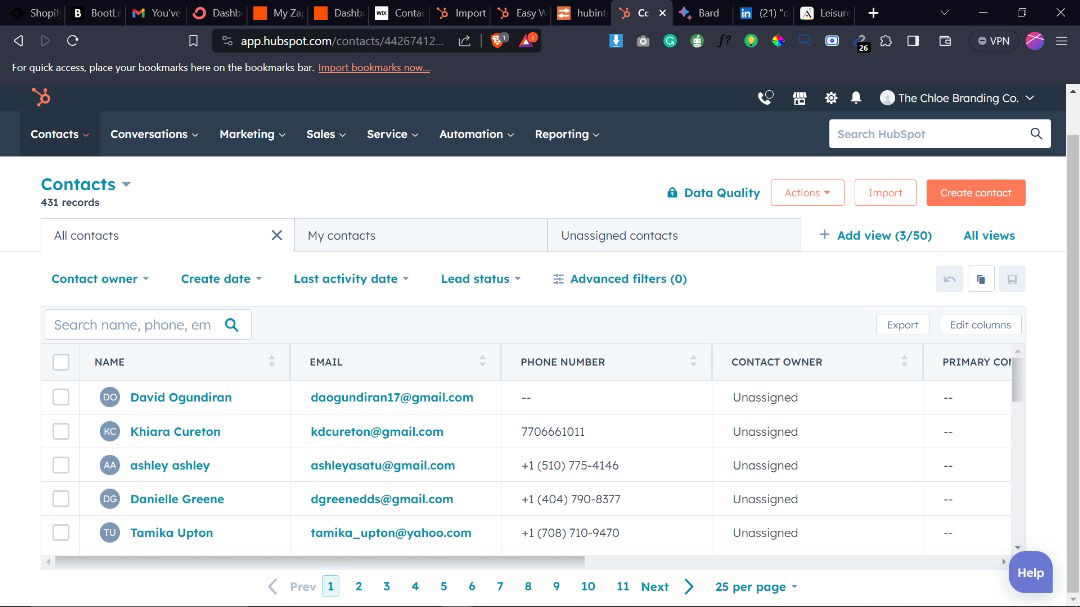1080x607 pixels.
Task: Click the HubSpot sprocket logo
Action: pos(41,97)
